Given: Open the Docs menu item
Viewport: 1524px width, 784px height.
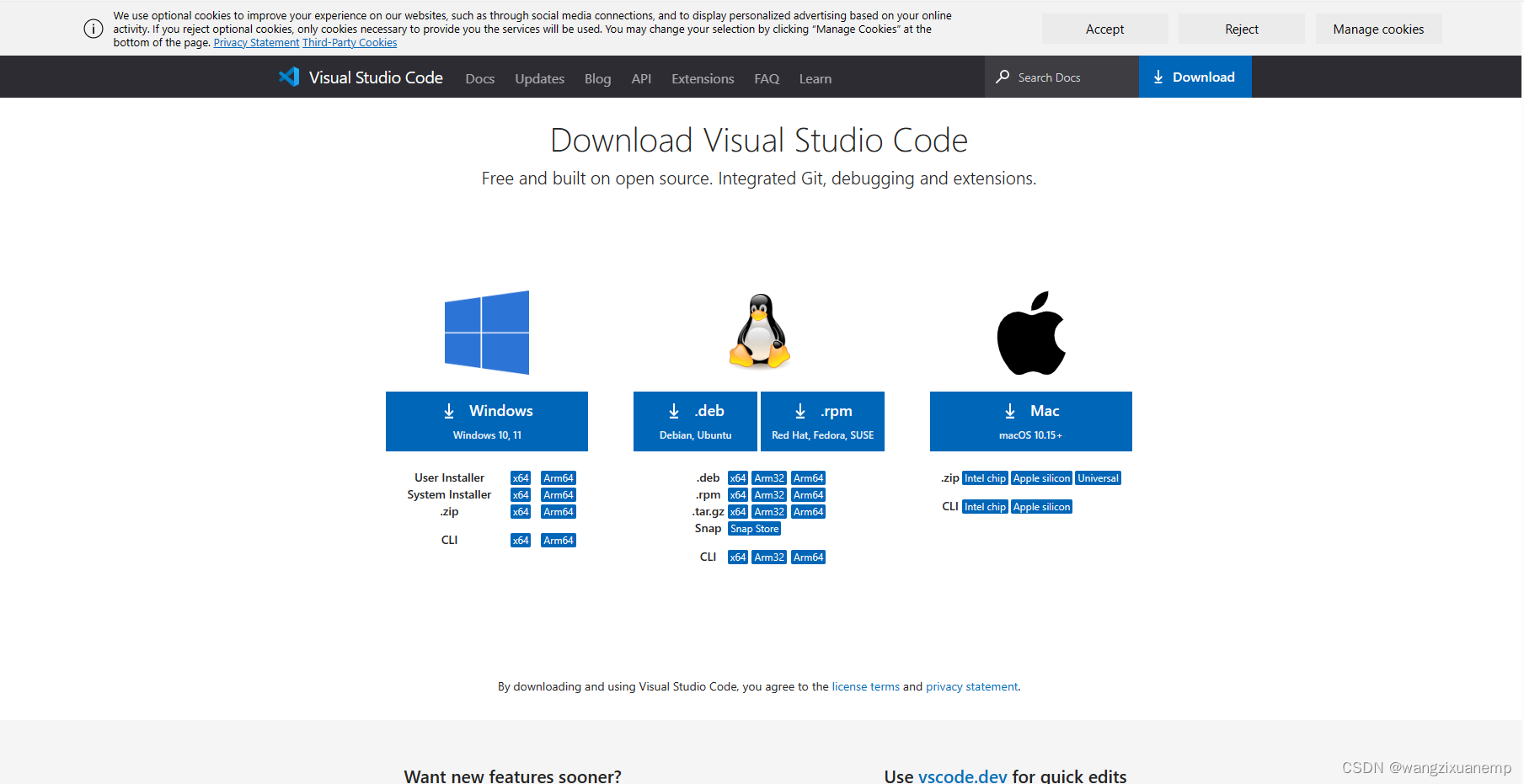Looking at the screenshot, I should (480, 78).
